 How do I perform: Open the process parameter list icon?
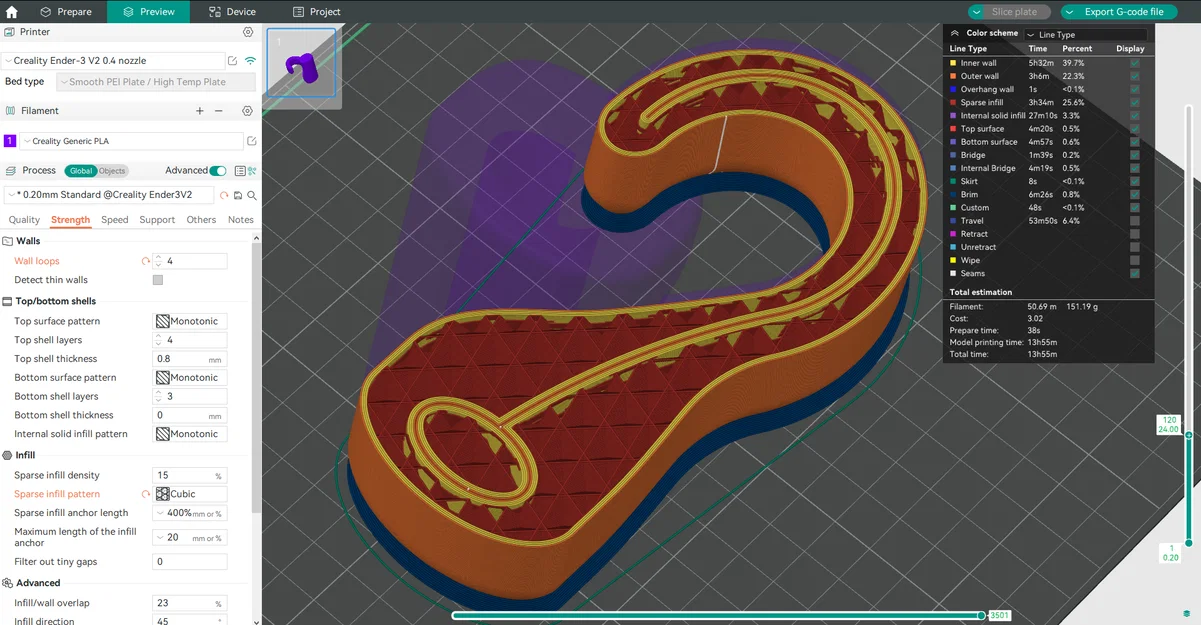pos(240,171)
